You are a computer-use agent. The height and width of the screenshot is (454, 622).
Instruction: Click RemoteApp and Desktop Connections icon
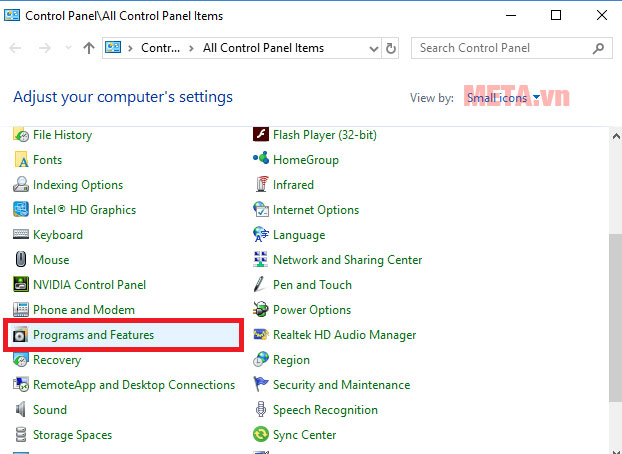click(x=21, y=385)
